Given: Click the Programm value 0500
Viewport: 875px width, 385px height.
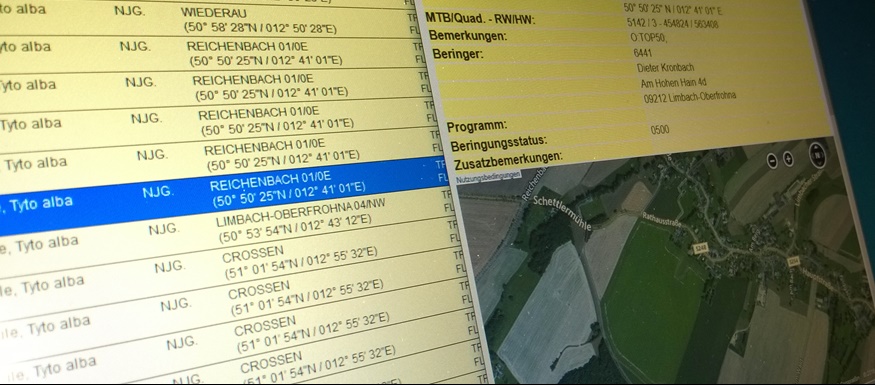Looking at the screenshot, I should 660,130.
